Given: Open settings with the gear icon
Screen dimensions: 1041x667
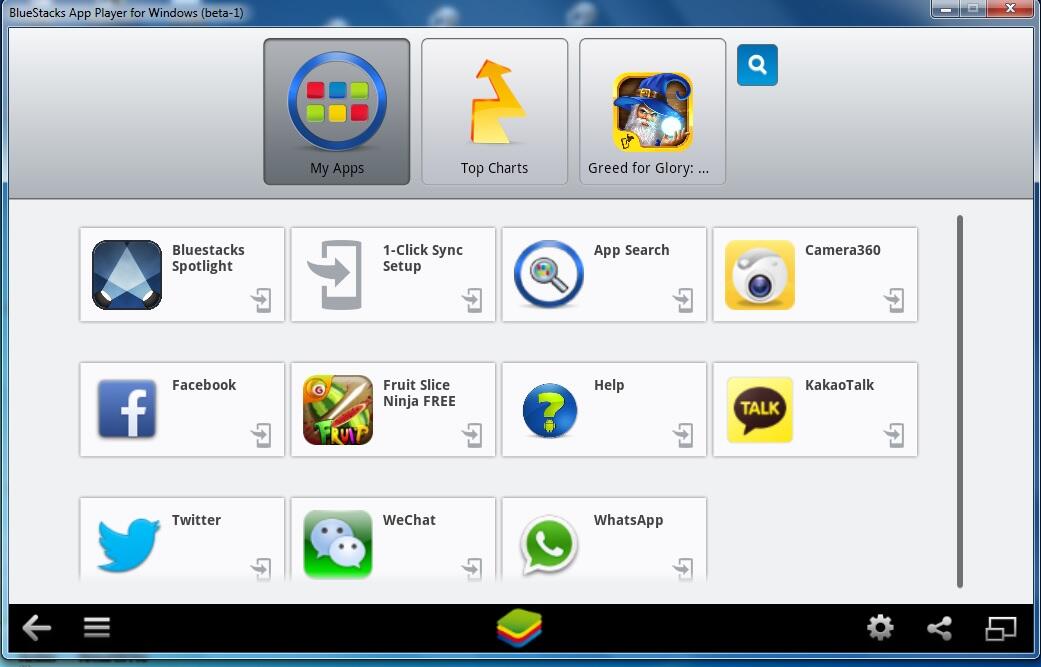Looking at the screenshot, I should click(x=880, y=627).
